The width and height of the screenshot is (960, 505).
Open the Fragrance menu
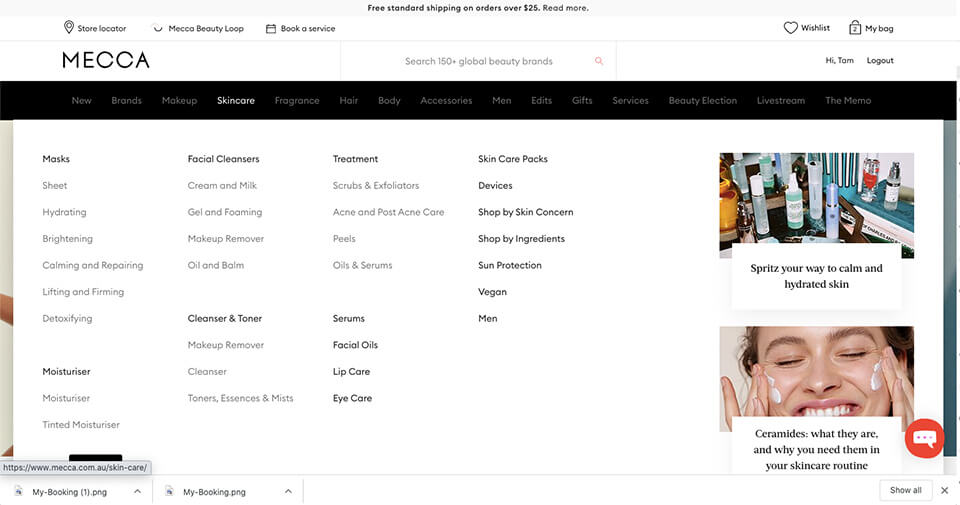pos(297,100)
